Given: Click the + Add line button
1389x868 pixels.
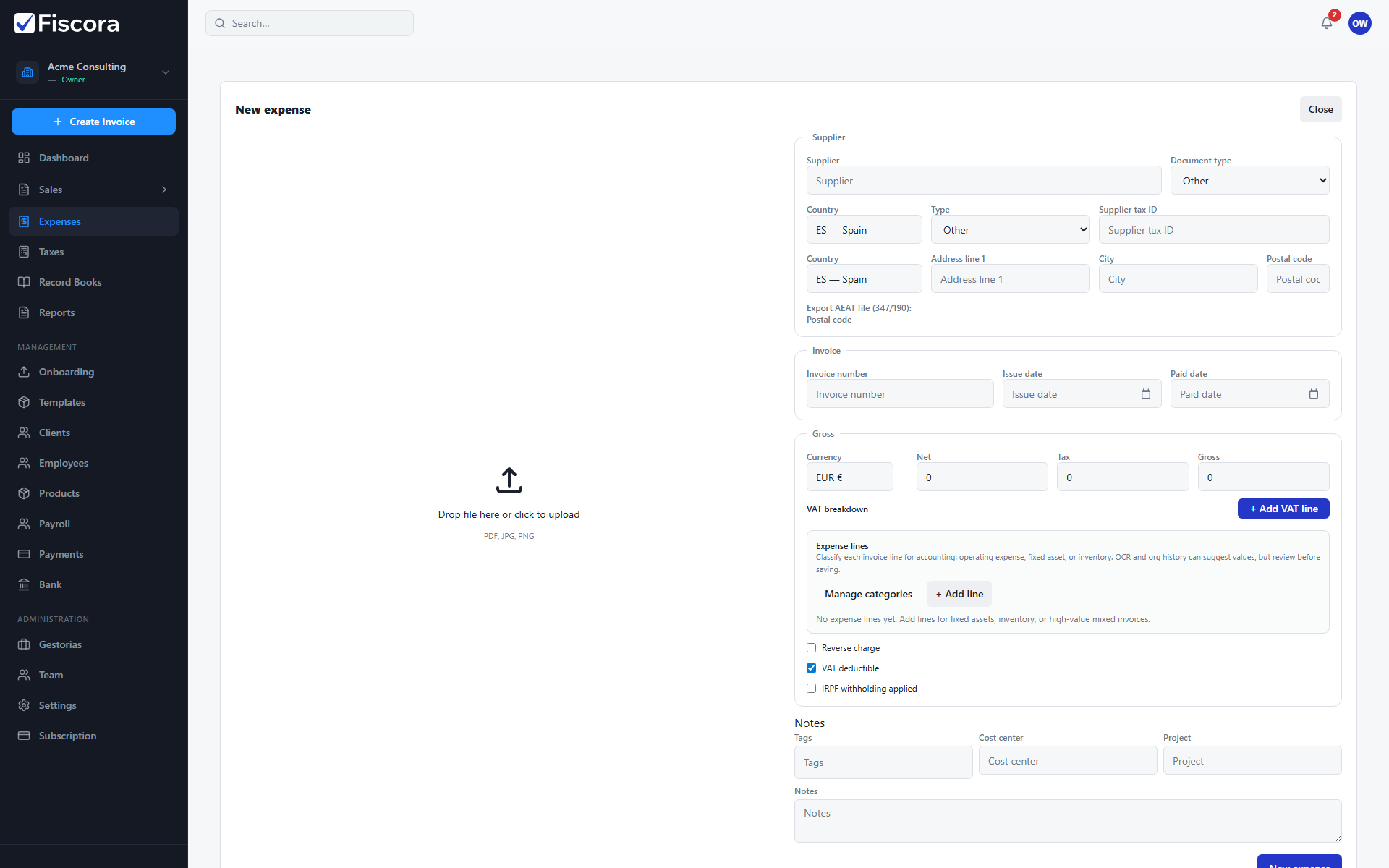Looking at the screenshot, I should (x=959, y=594).
